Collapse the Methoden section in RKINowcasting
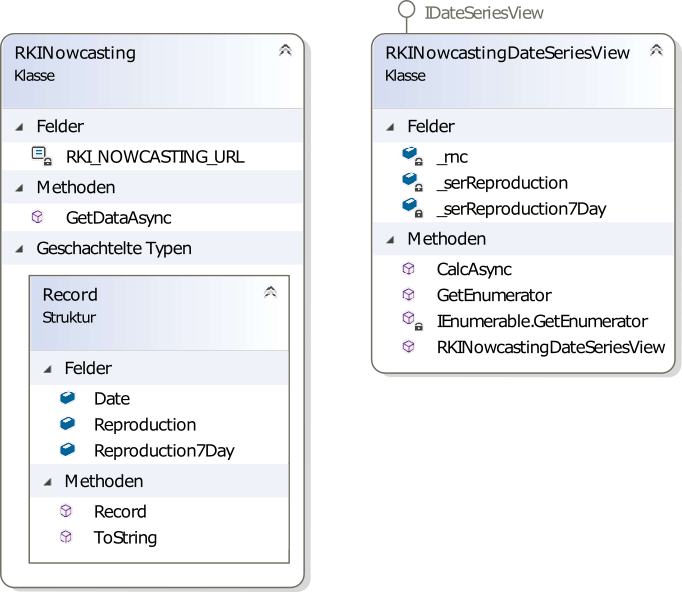This screenshot has height=592, width=682. 19,188
